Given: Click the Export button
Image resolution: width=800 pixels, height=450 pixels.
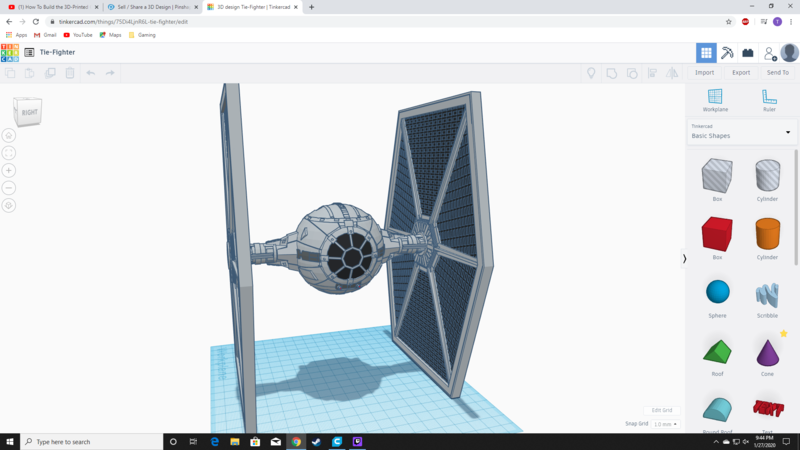Looking at the screenshot, I should (x=741, y=72).
